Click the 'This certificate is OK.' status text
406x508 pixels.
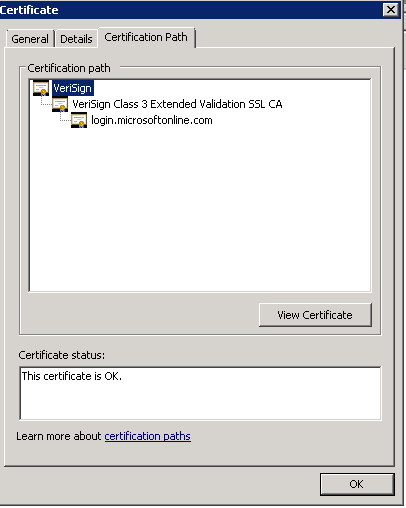point(72,376)
